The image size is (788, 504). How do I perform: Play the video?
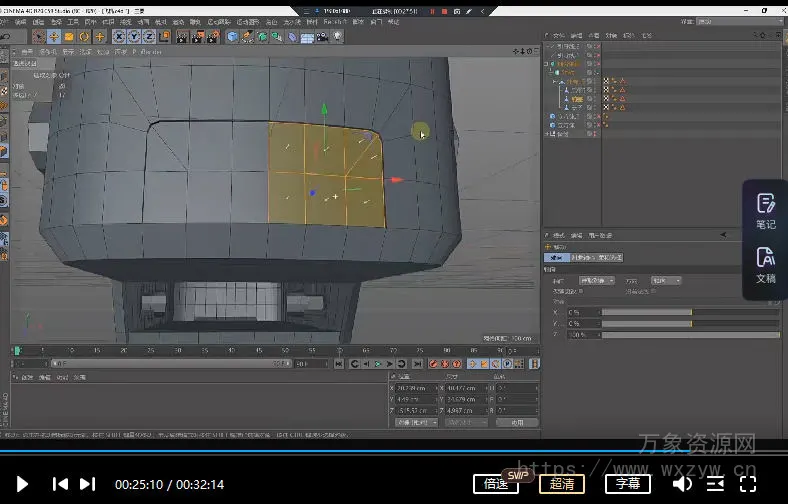click(22, 484)
